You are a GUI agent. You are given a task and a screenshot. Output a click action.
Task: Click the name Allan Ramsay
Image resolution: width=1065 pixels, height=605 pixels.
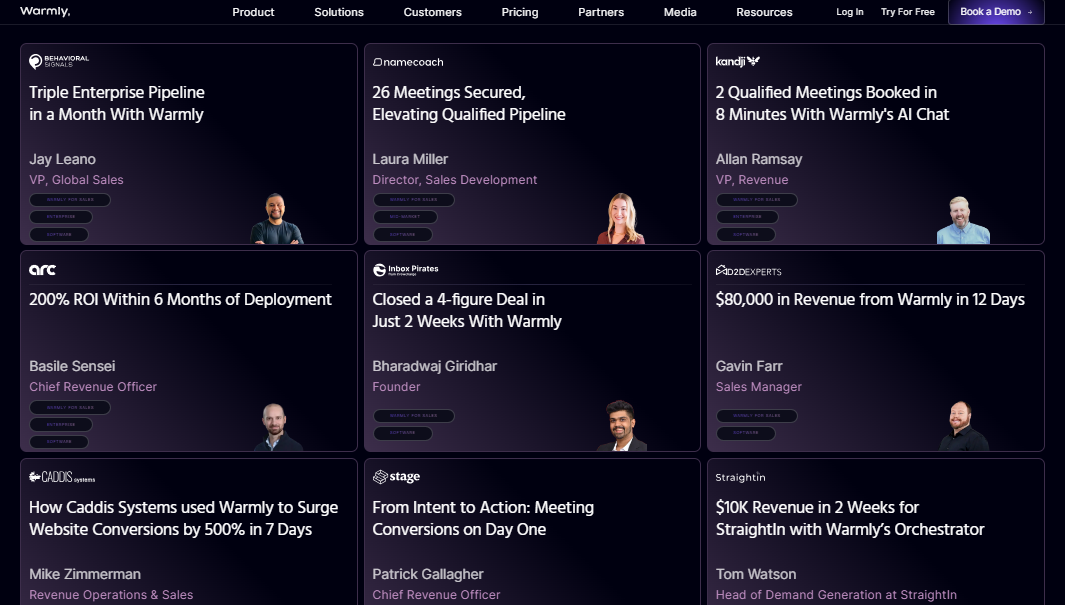[x=759, y=159]
